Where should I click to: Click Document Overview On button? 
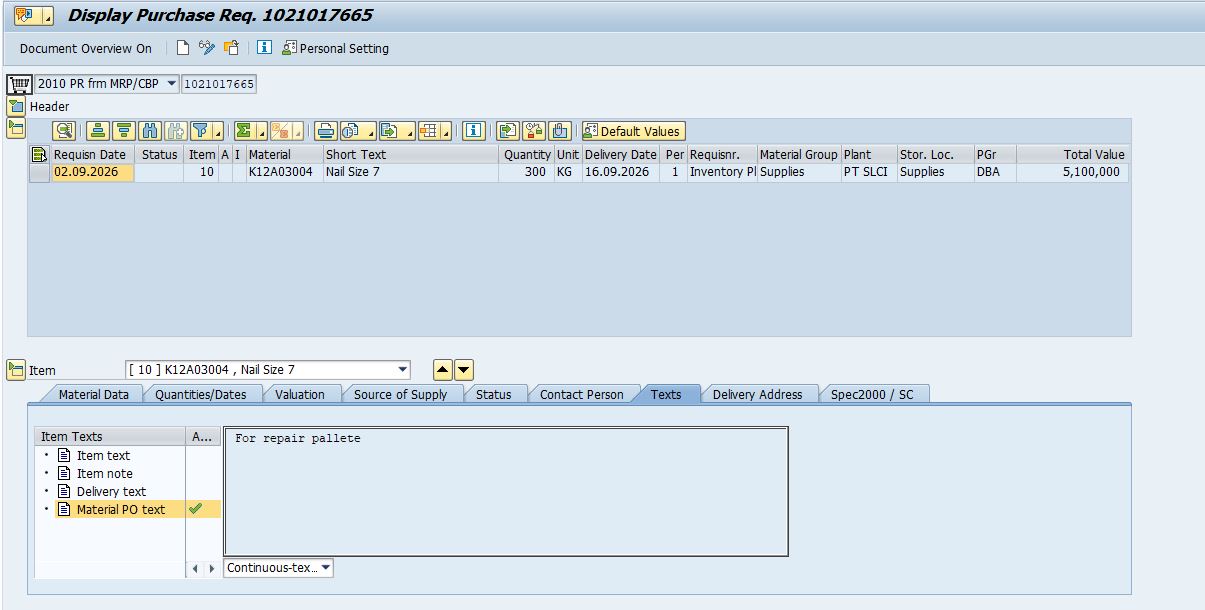(86, 48)
